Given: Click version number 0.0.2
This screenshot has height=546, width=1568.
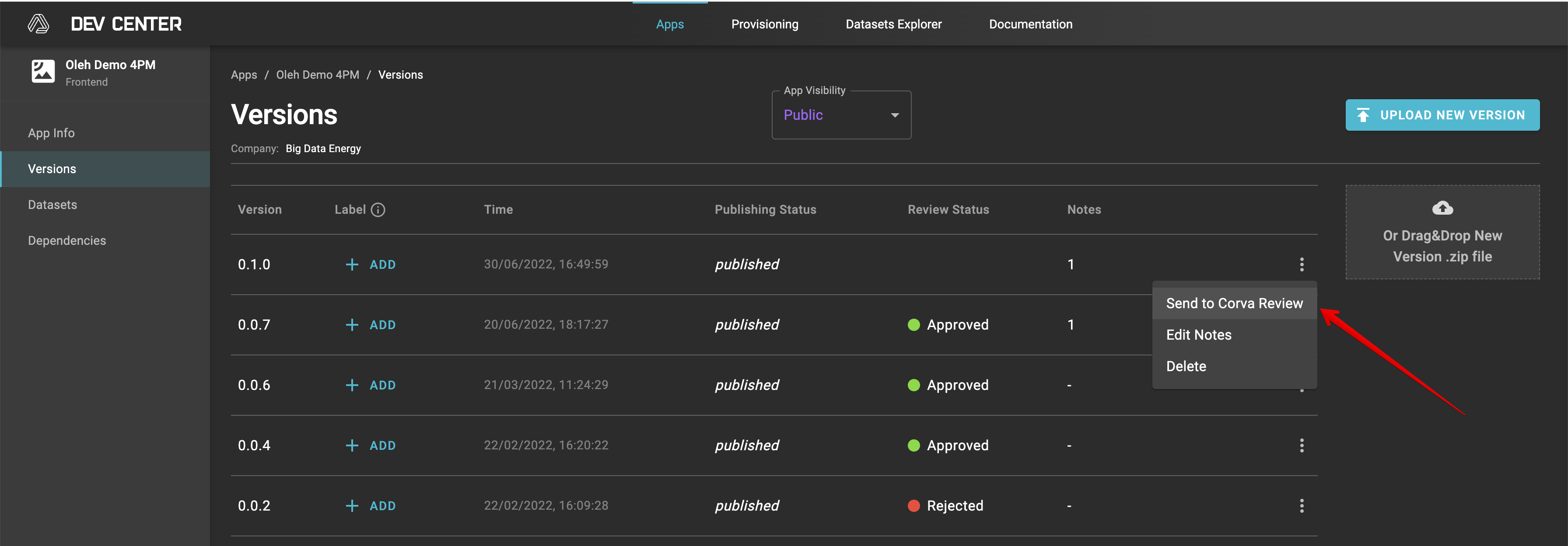Looking at the screenshot, I should [x=254, y=506].
